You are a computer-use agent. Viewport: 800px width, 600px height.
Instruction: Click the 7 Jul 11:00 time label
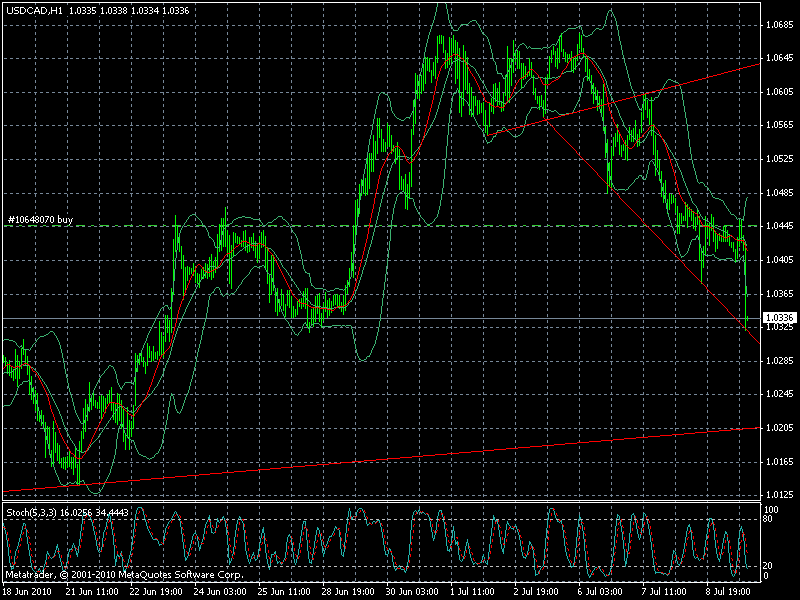click(664, 592)
